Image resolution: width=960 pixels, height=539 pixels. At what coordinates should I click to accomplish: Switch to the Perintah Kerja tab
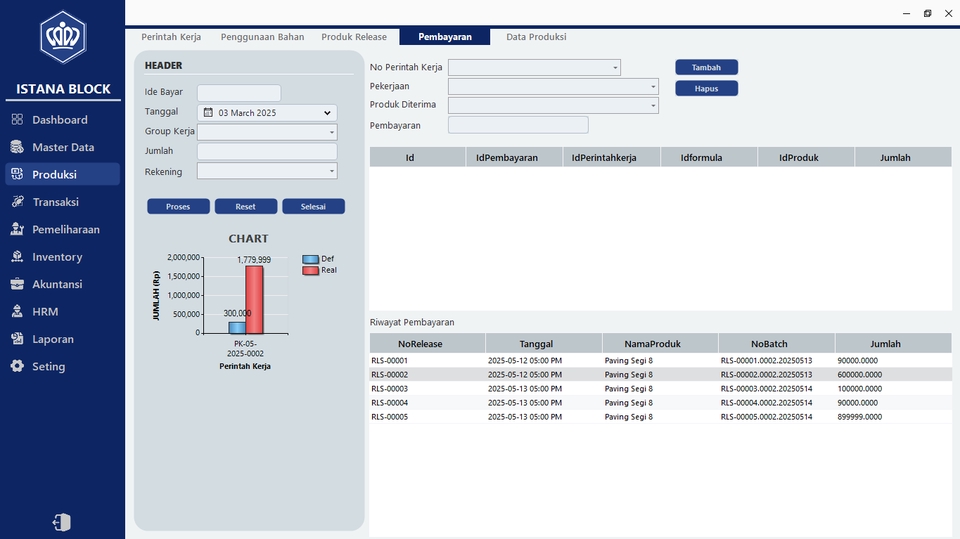171,37
